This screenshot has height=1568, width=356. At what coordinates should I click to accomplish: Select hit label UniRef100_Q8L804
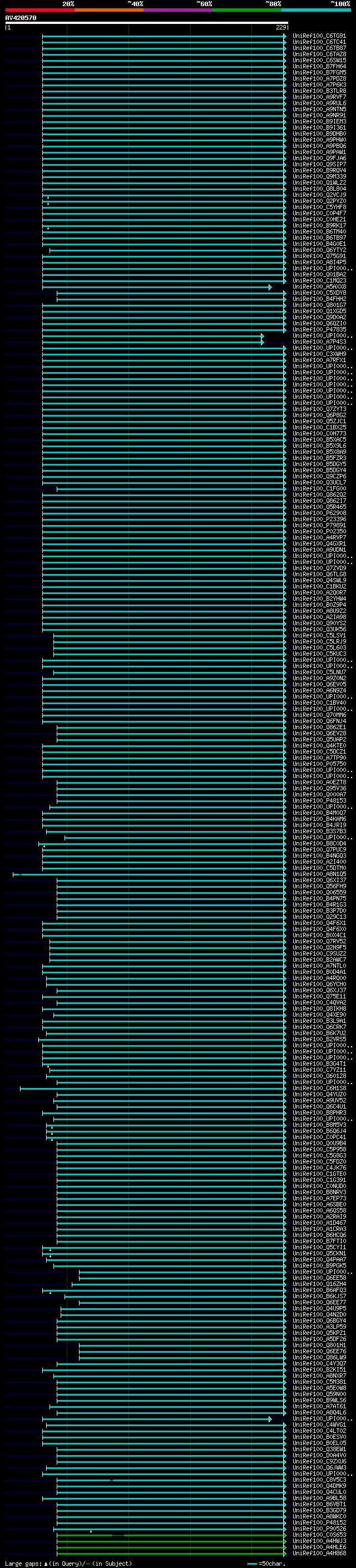pos(319,189)
